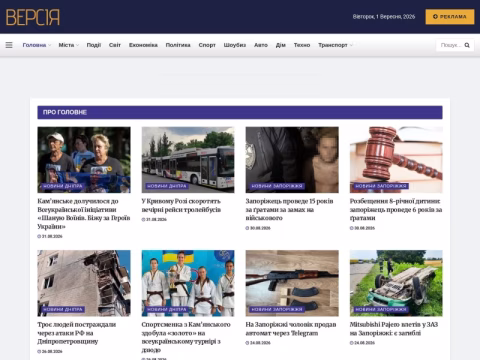Click НОВИНИ ДНІПРА tag on runners photo
Viewport: 480px width, 360px height.
[63, 186]
